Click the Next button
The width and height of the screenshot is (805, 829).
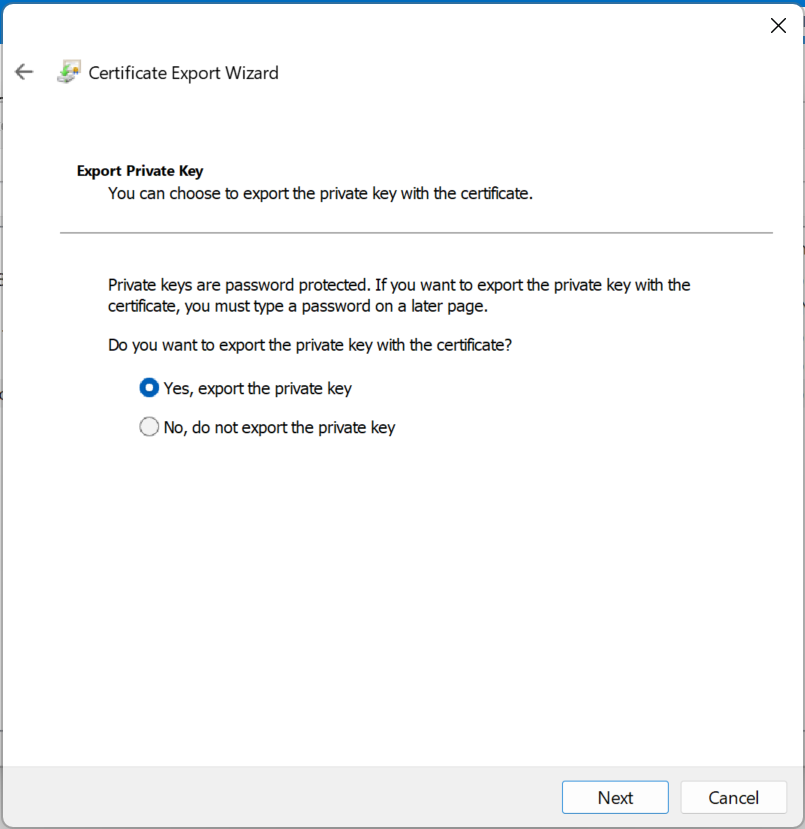click(x=615, y=797)
